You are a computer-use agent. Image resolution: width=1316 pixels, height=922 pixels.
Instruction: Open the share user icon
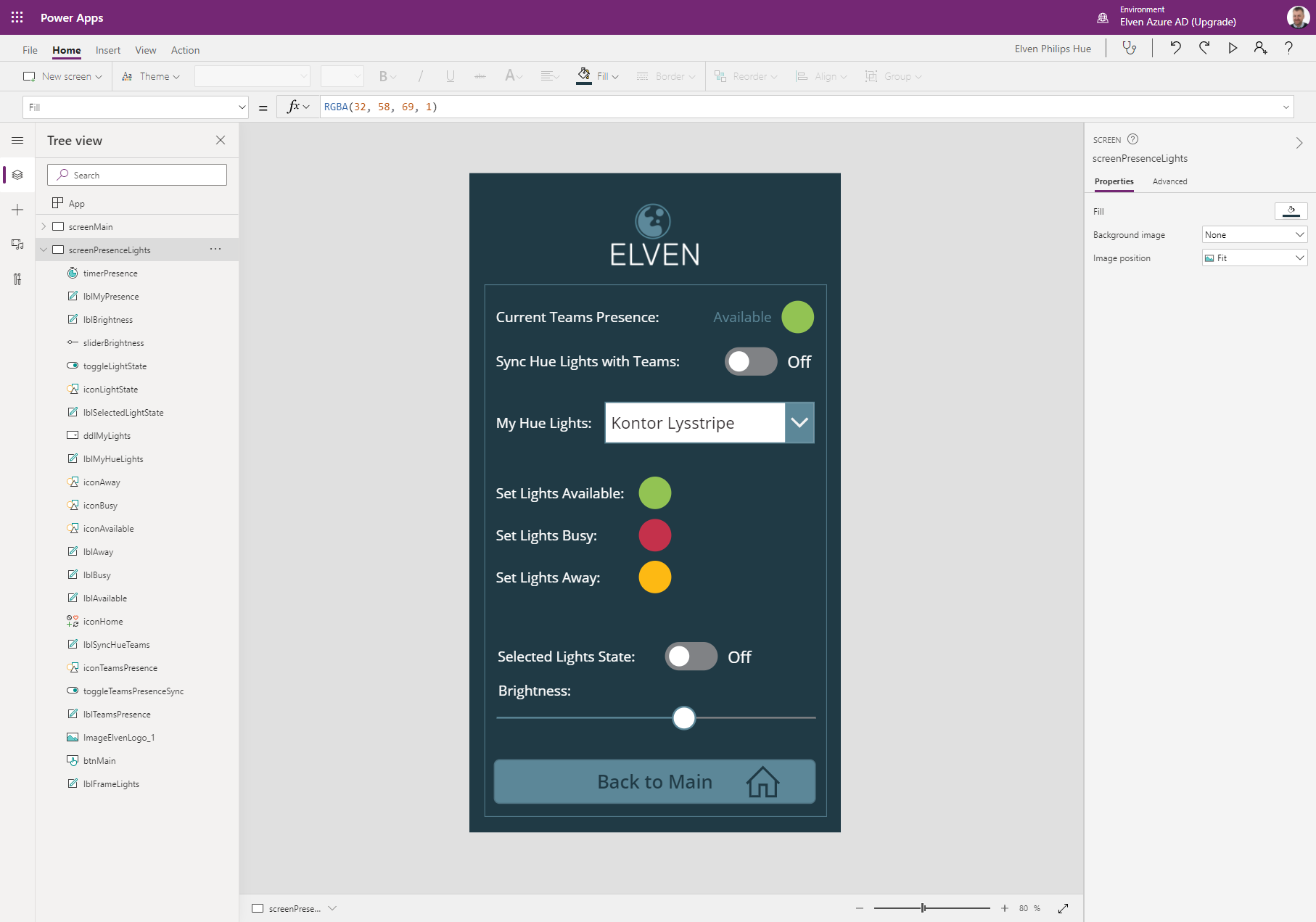(1260, 48)
